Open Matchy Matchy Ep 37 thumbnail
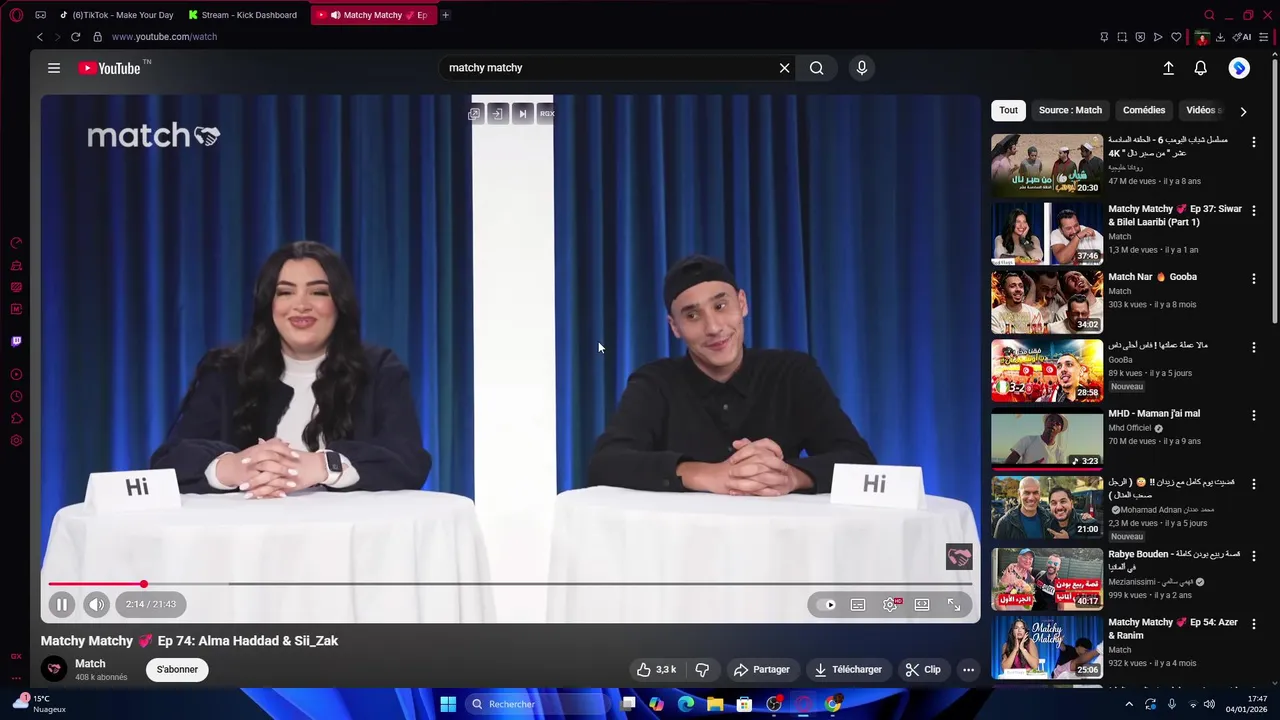The image size is (1280, 720). (x=1047, y=234)
